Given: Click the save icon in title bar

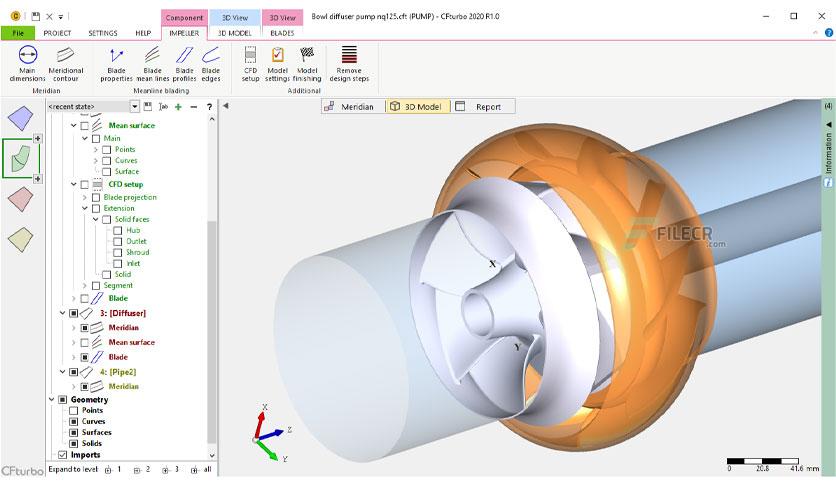Looking at the screenshot, I should (35, 17).
